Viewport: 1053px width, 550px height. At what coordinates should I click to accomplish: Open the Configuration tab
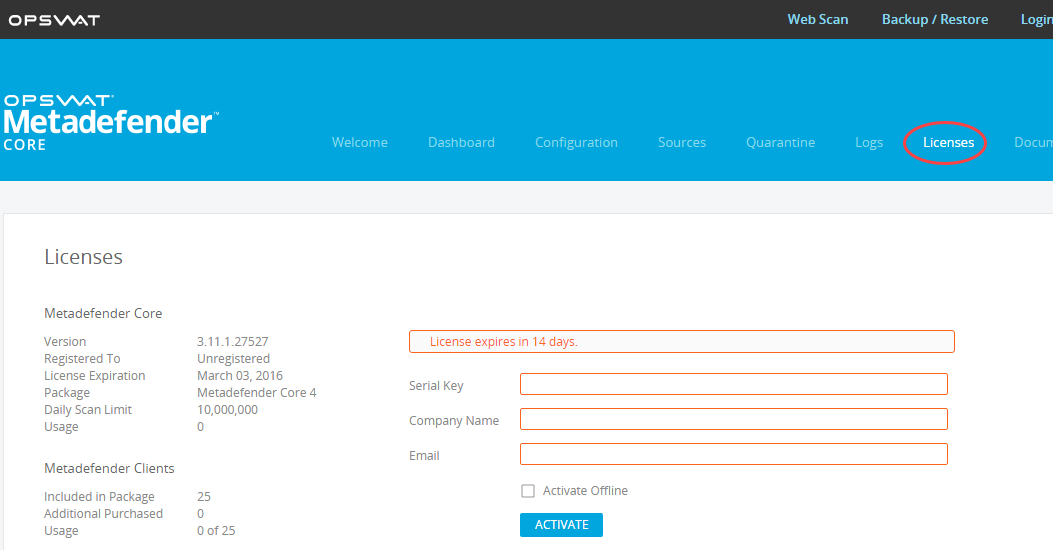pyautogui.click(x=576, y=142)
